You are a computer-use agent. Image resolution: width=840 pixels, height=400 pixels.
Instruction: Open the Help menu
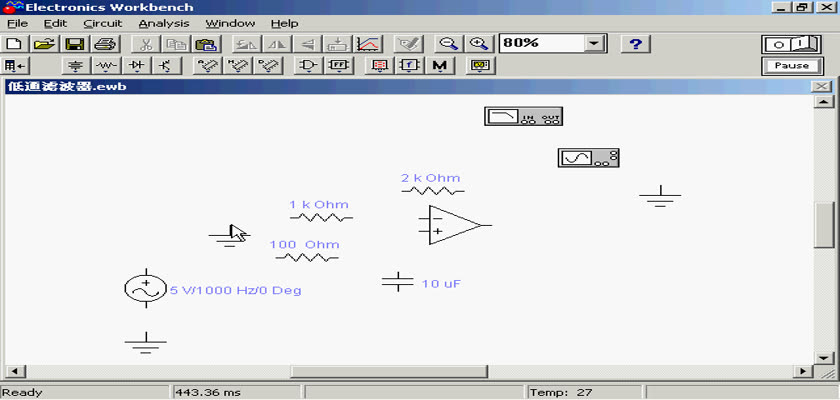pyautogui.click(x=284, y=24)
